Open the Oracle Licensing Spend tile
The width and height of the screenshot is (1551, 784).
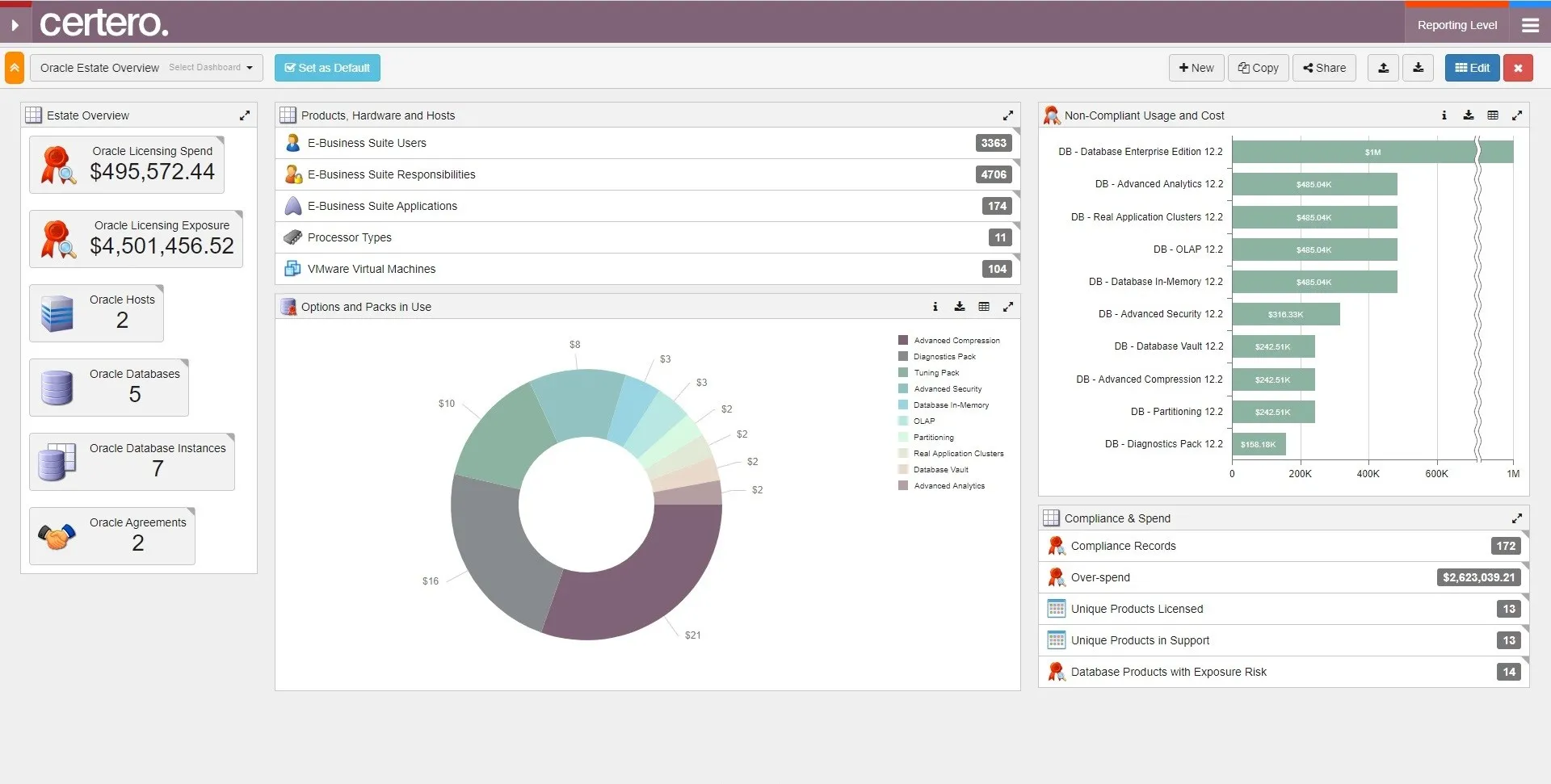pyautogui.click(x=127, y=165)
